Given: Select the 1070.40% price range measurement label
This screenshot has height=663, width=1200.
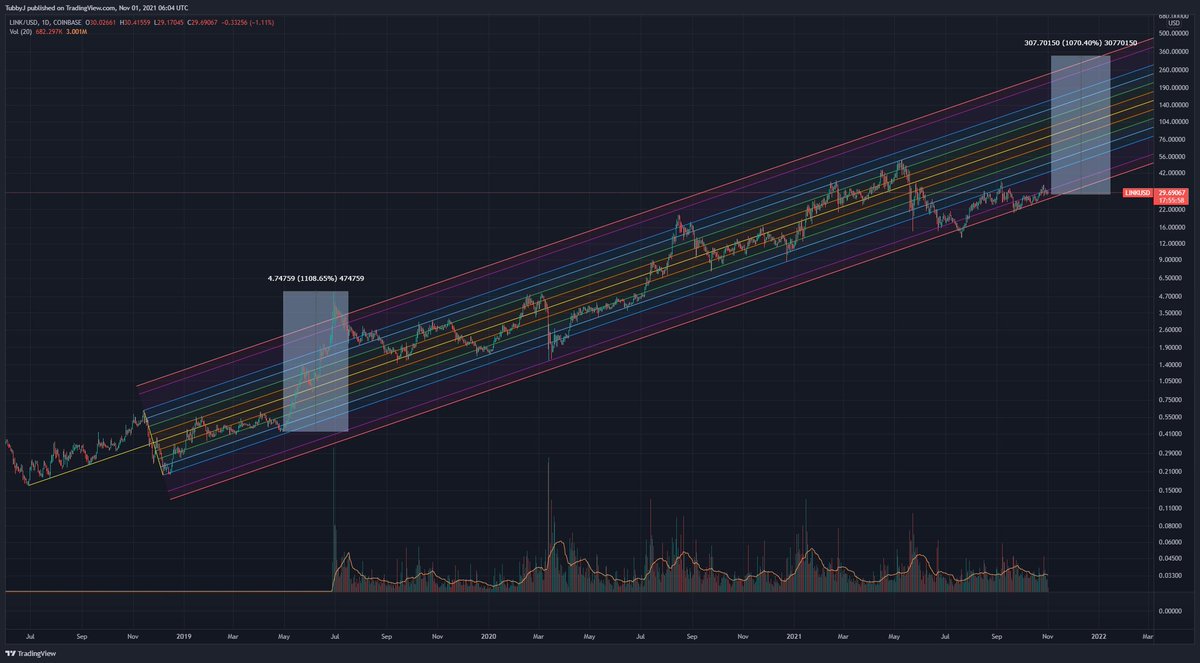Looking at the screenshot, I should 1081,44.
